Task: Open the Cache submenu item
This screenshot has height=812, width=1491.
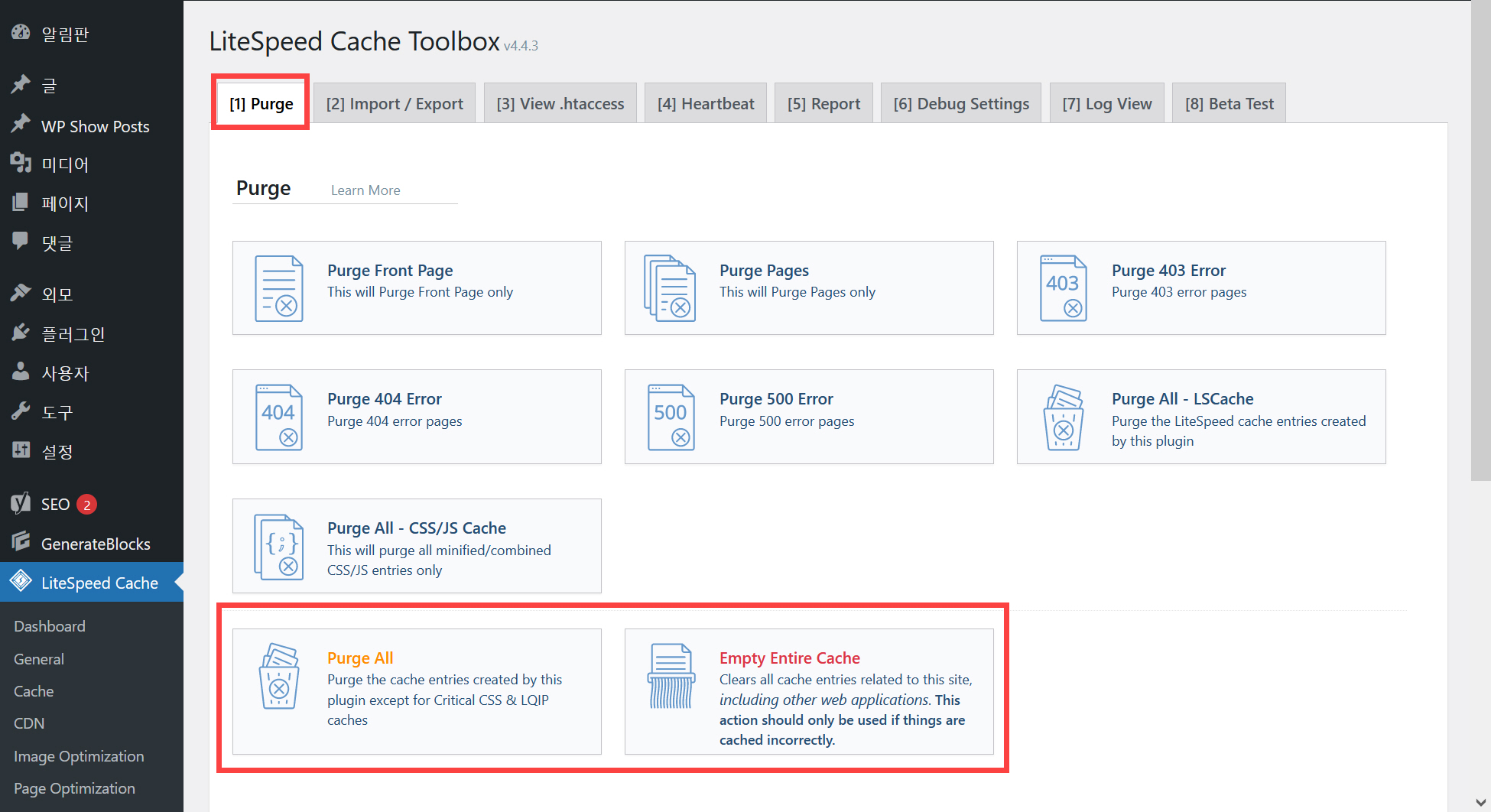Action: [x=34, y=691]
